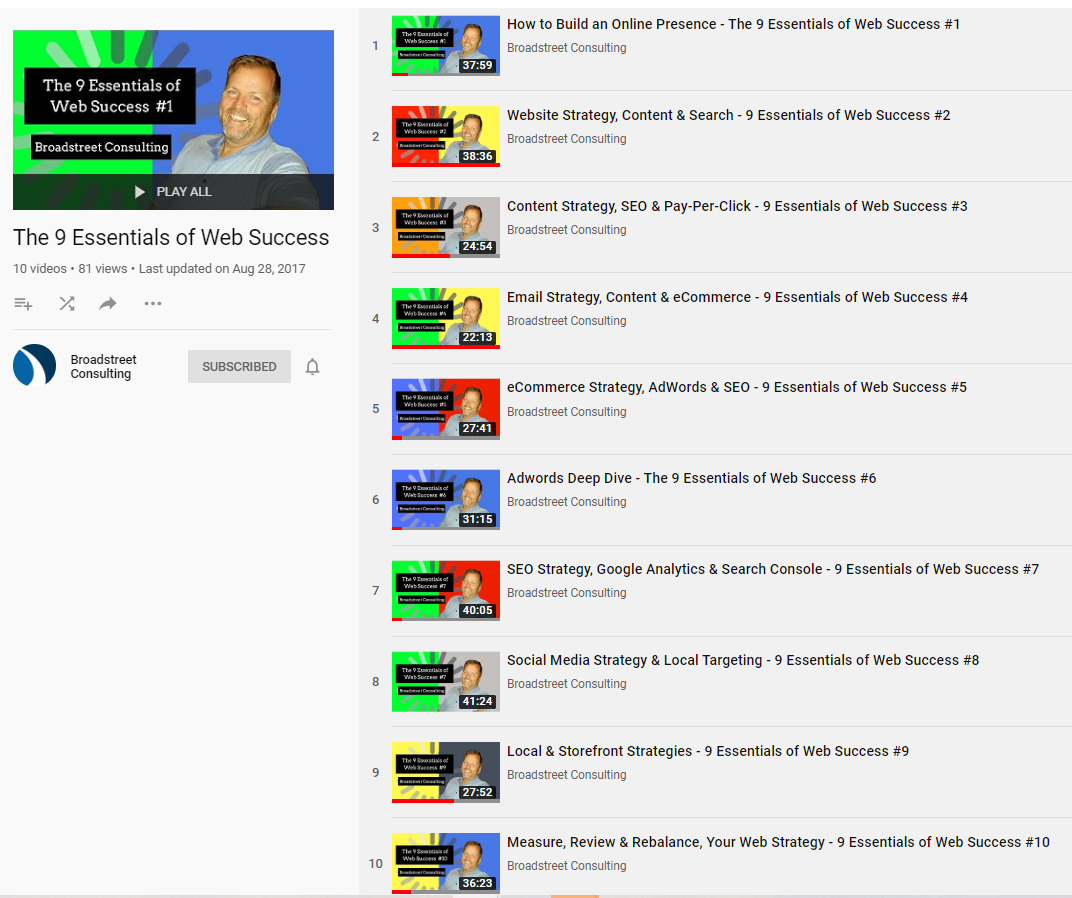Screen dimensions: 1072x898
Task: Open 'Website Strategy, Content & Search' video title
Action: click(728, 116)
